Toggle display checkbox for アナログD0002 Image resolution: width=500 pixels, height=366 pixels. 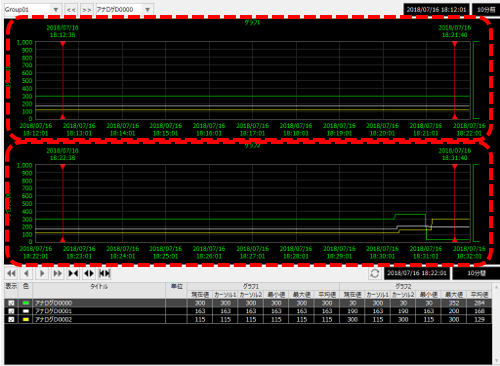point(11,319)
